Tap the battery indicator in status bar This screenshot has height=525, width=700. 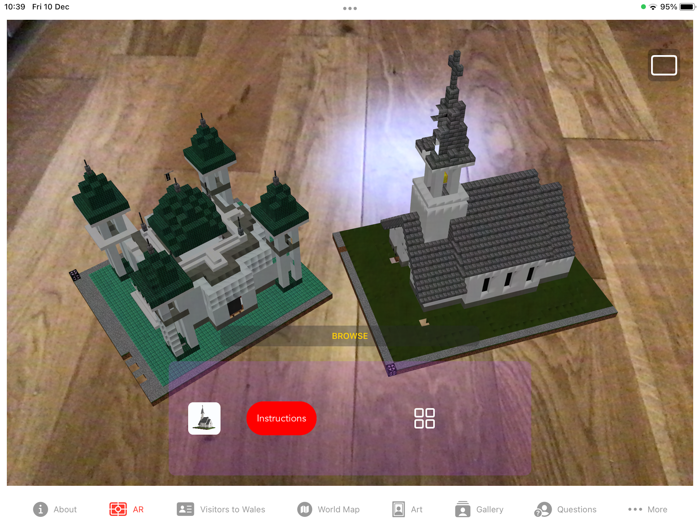coord(687,7)
